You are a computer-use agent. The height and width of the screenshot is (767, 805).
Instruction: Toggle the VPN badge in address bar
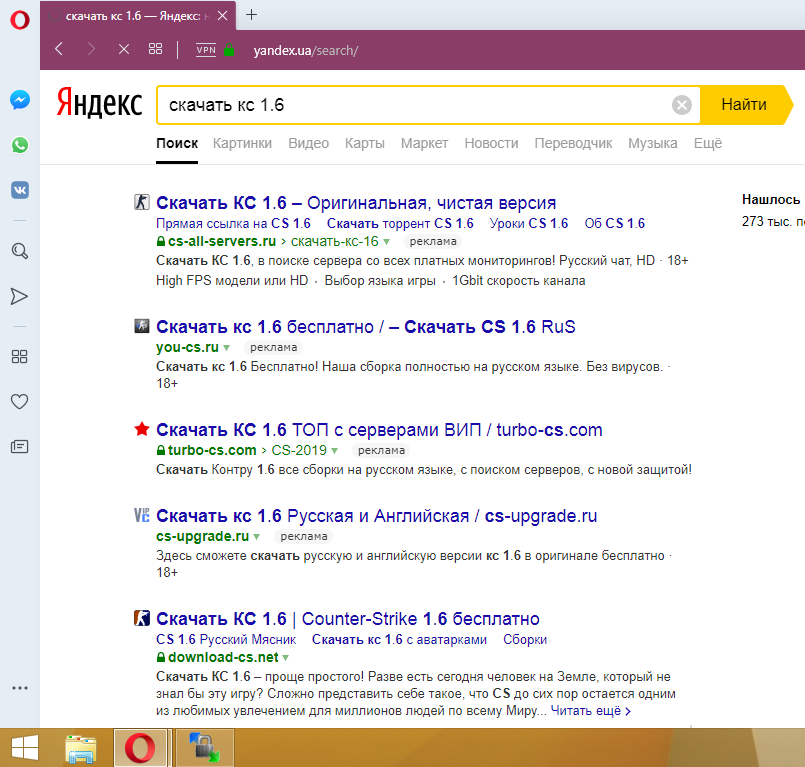(x=206, y=50)
